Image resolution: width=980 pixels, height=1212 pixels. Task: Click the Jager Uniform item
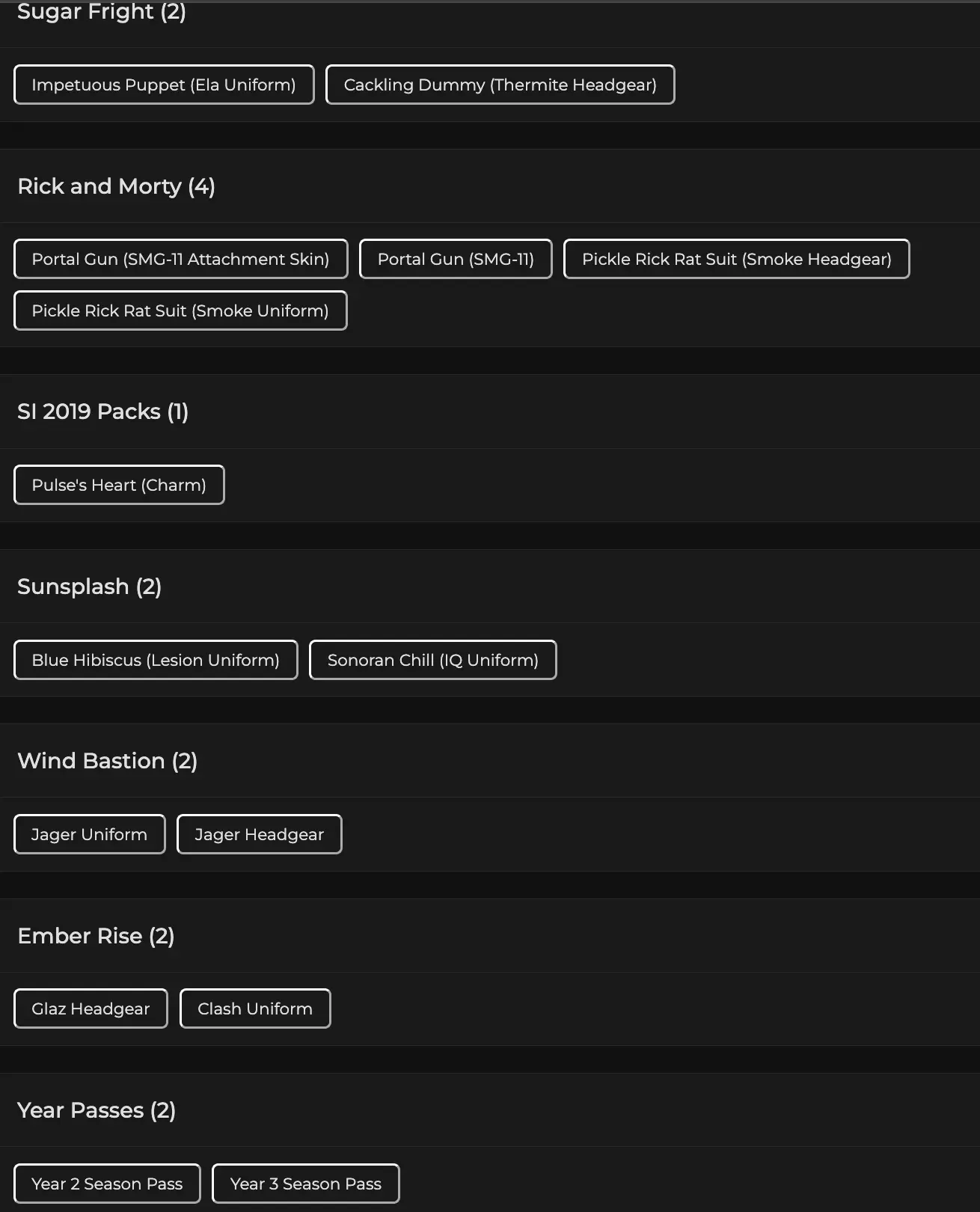point(90,834)
